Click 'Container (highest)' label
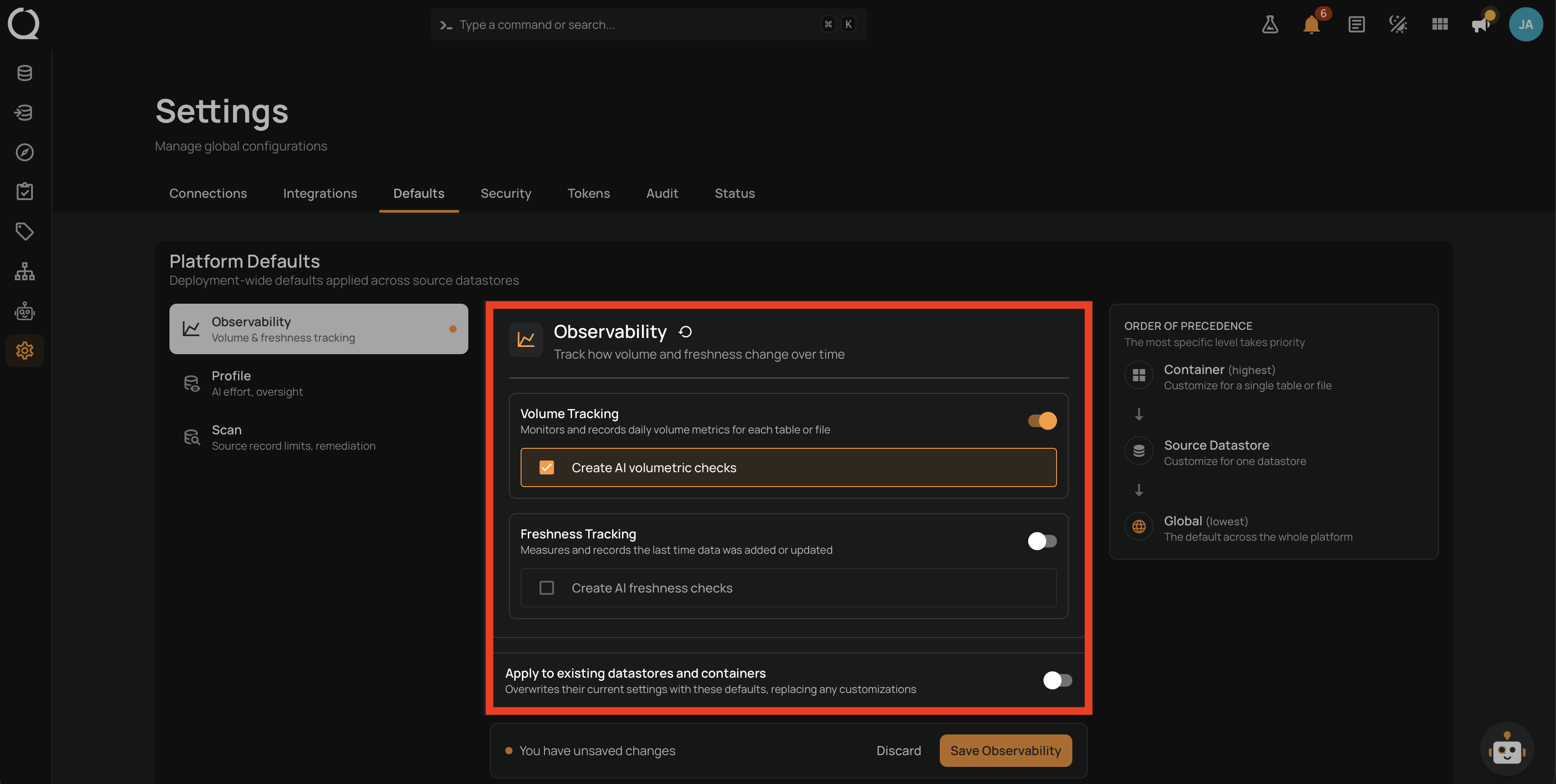Viewport: 1556px width, 784px height. click(x=1220, y=369)
